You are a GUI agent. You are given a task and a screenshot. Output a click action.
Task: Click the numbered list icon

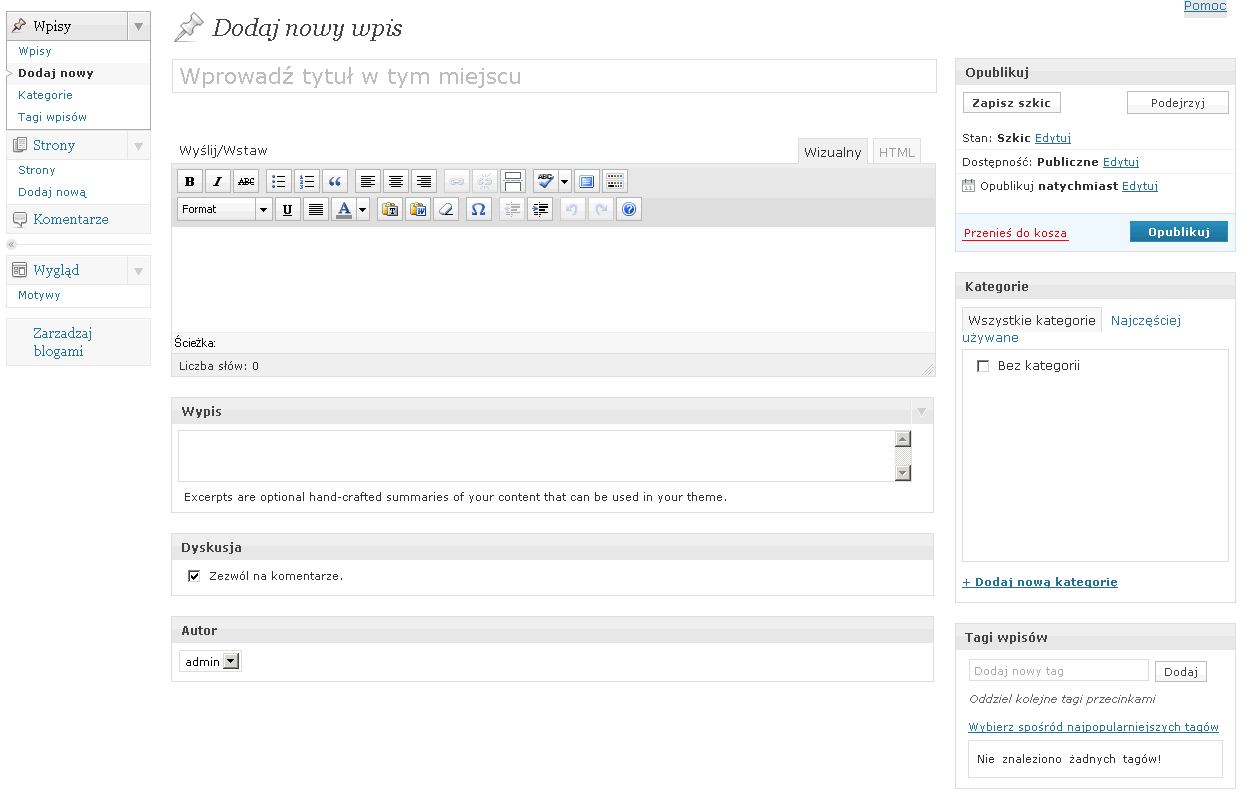pyautogui.click(x=307, y=181)
